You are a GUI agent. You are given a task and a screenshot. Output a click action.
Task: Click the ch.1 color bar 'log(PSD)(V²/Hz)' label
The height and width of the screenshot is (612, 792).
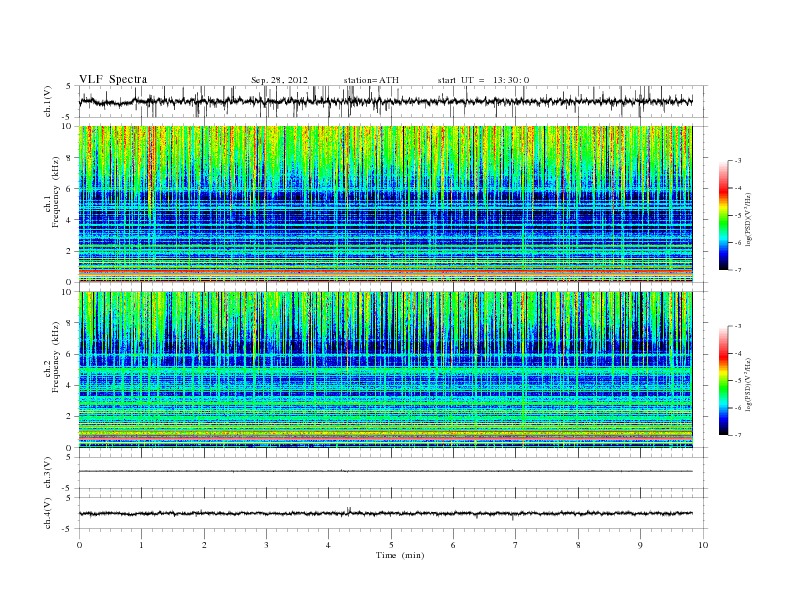(x=748, y=220)
